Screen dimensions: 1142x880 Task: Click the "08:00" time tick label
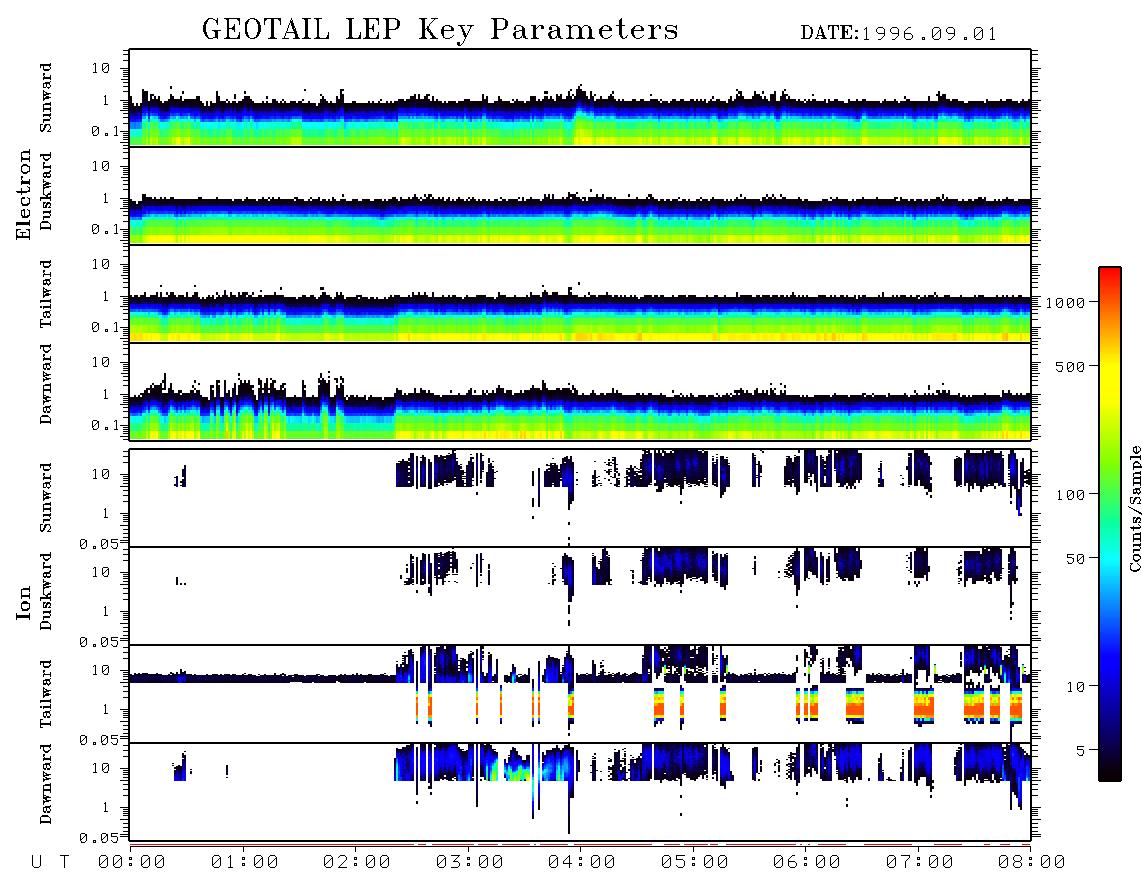coord(1031,862)
